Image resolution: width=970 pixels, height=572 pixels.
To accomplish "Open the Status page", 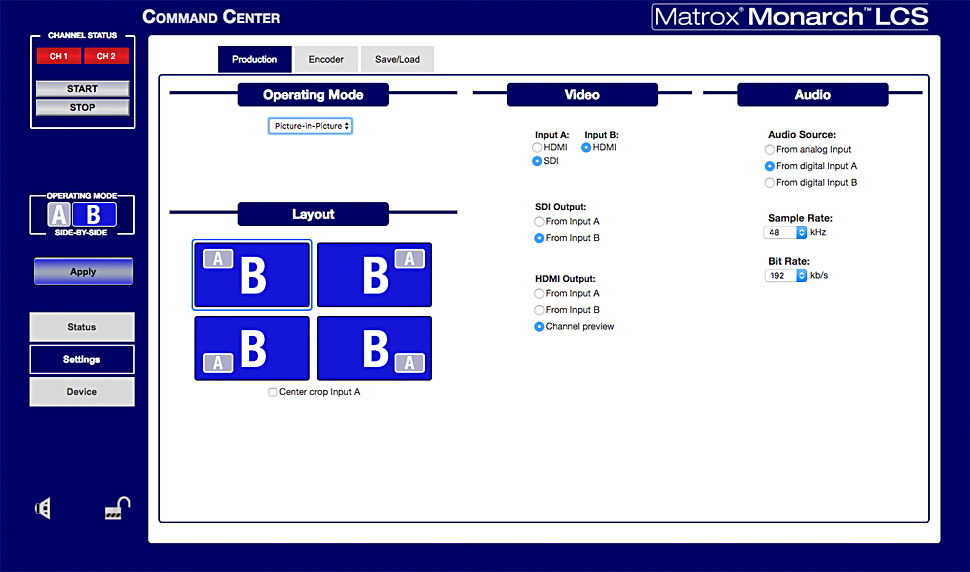I will click(x=82, y=327).
